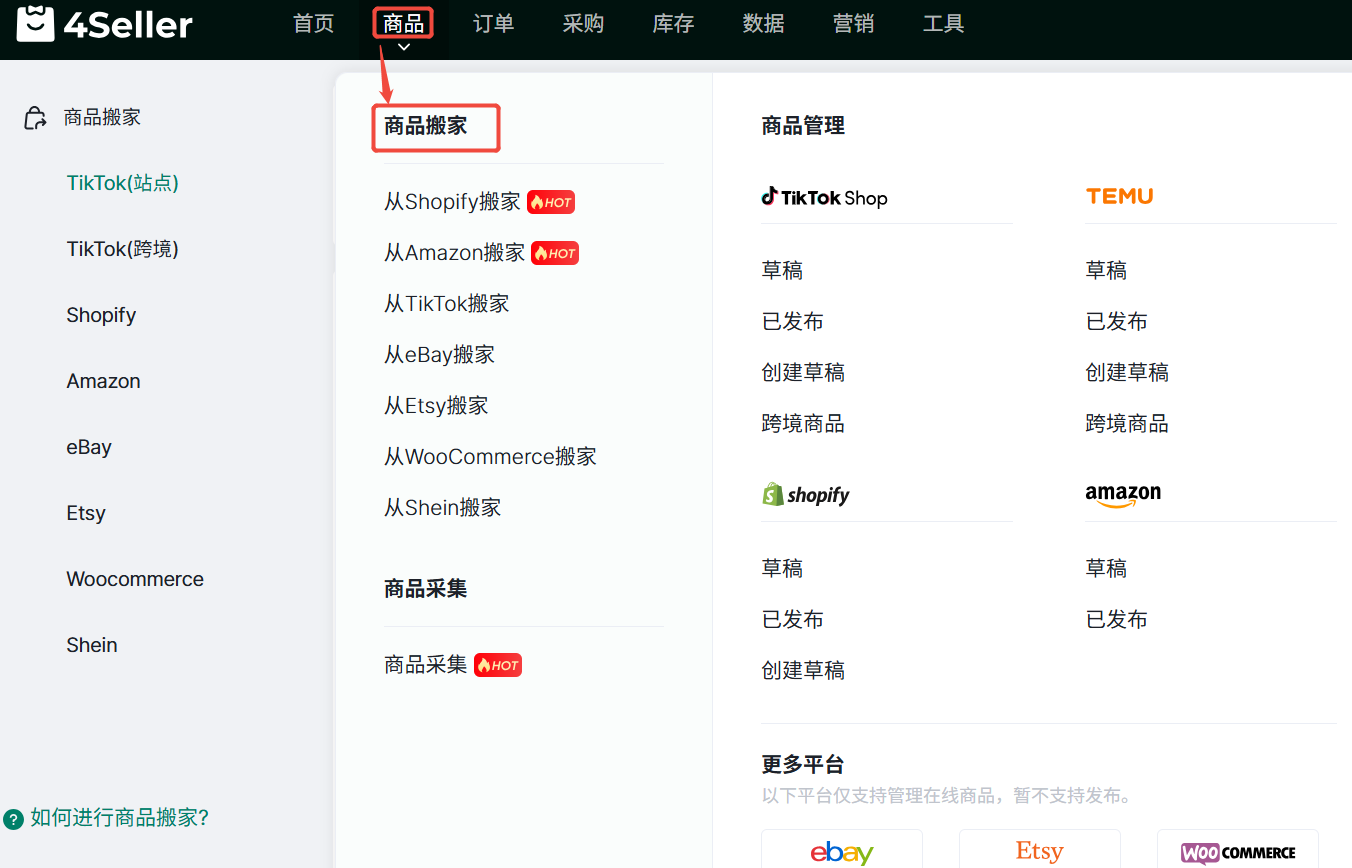
Task: Expand the chevron under 商品 menu
Action: tap(403, 47)
